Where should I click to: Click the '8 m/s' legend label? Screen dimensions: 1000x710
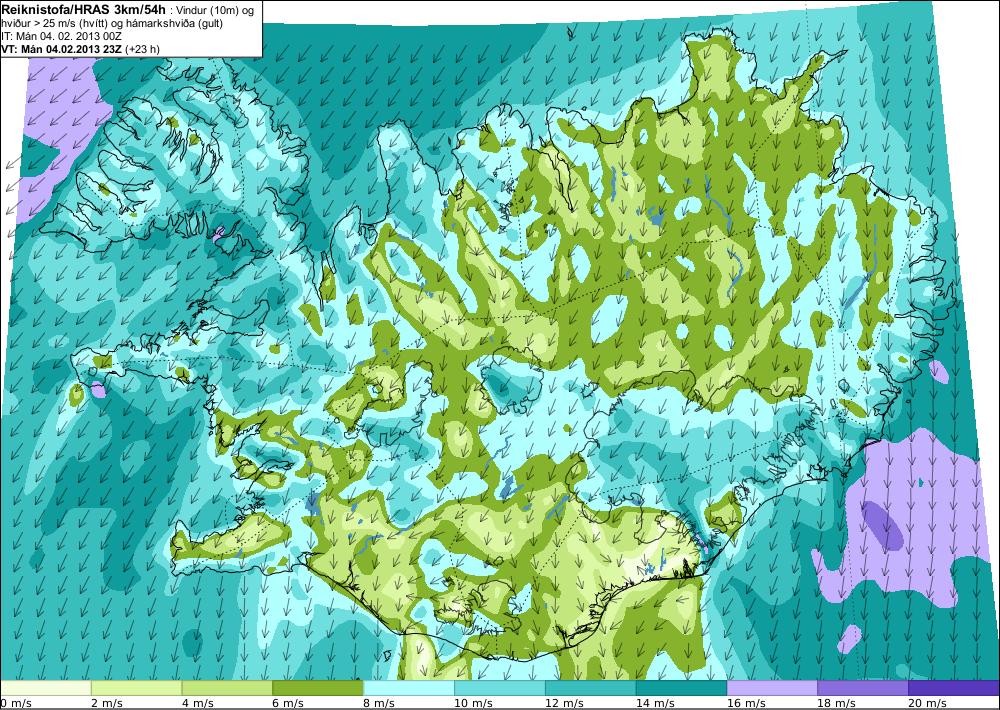click(x=379, y=703)
